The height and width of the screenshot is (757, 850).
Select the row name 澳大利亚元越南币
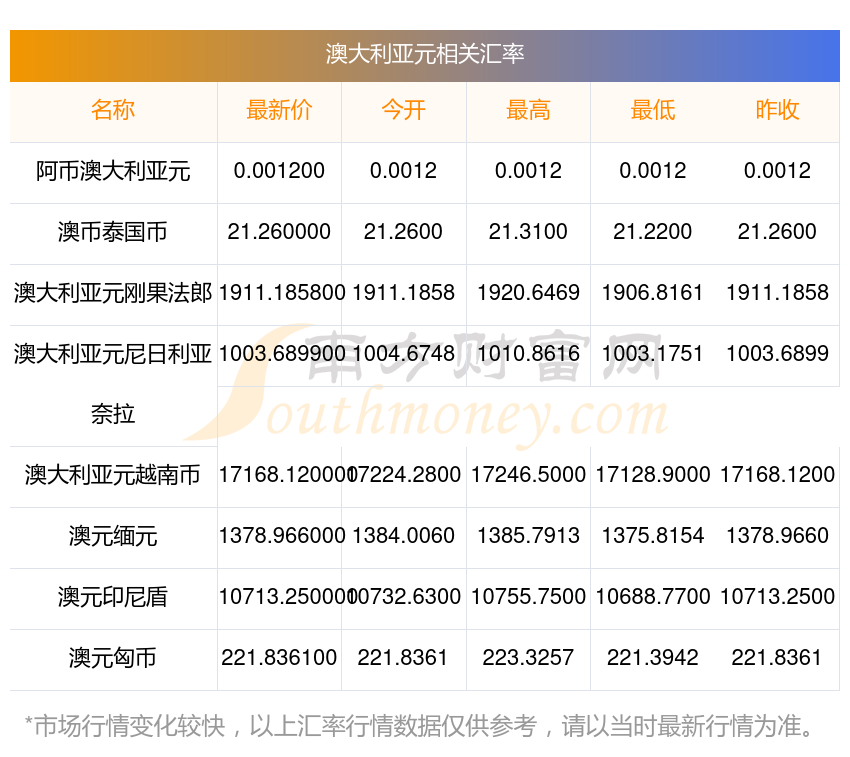click(x=113, y=476)
